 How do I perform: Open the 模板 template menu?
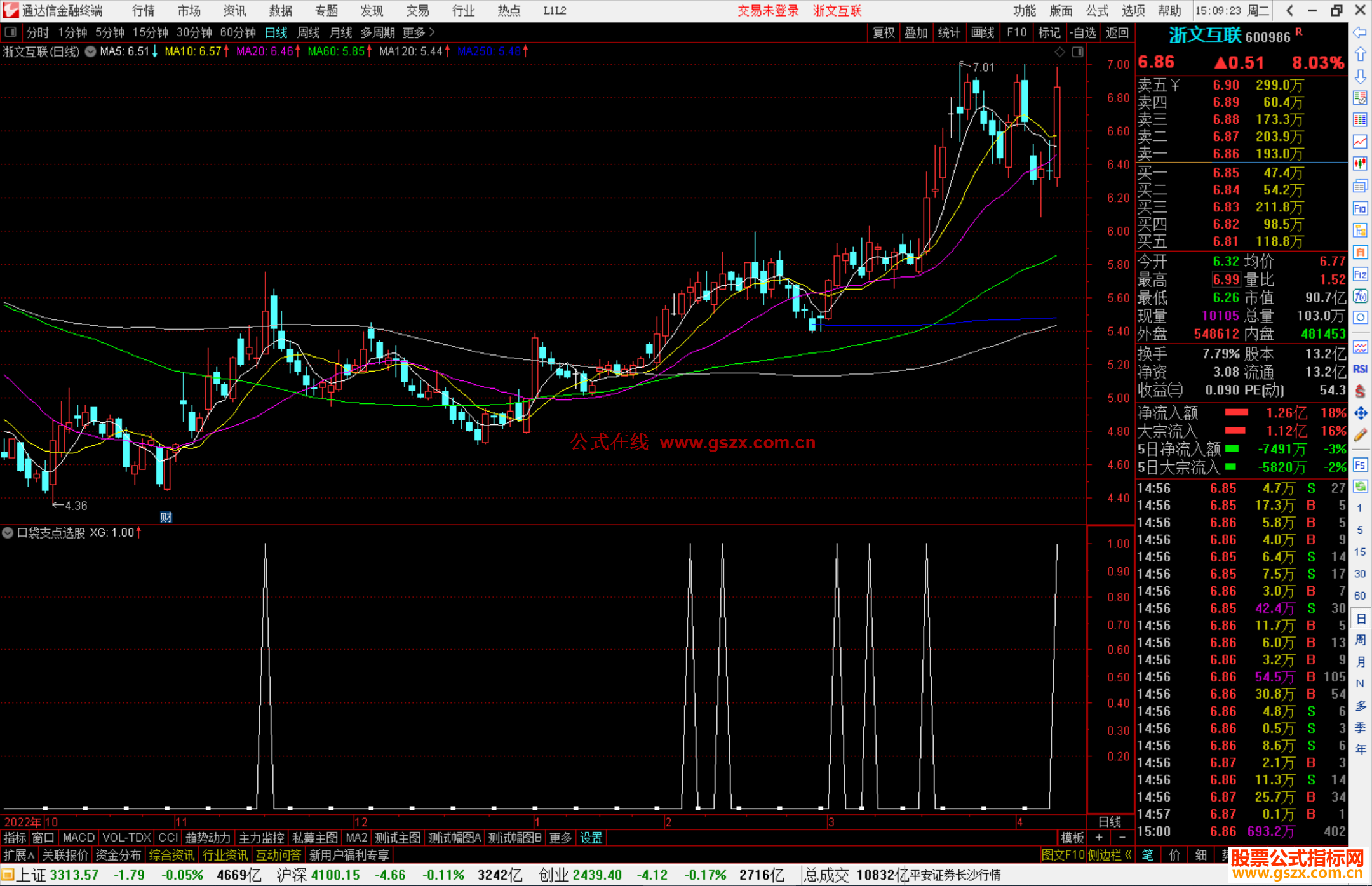[x=1072, y=838]
